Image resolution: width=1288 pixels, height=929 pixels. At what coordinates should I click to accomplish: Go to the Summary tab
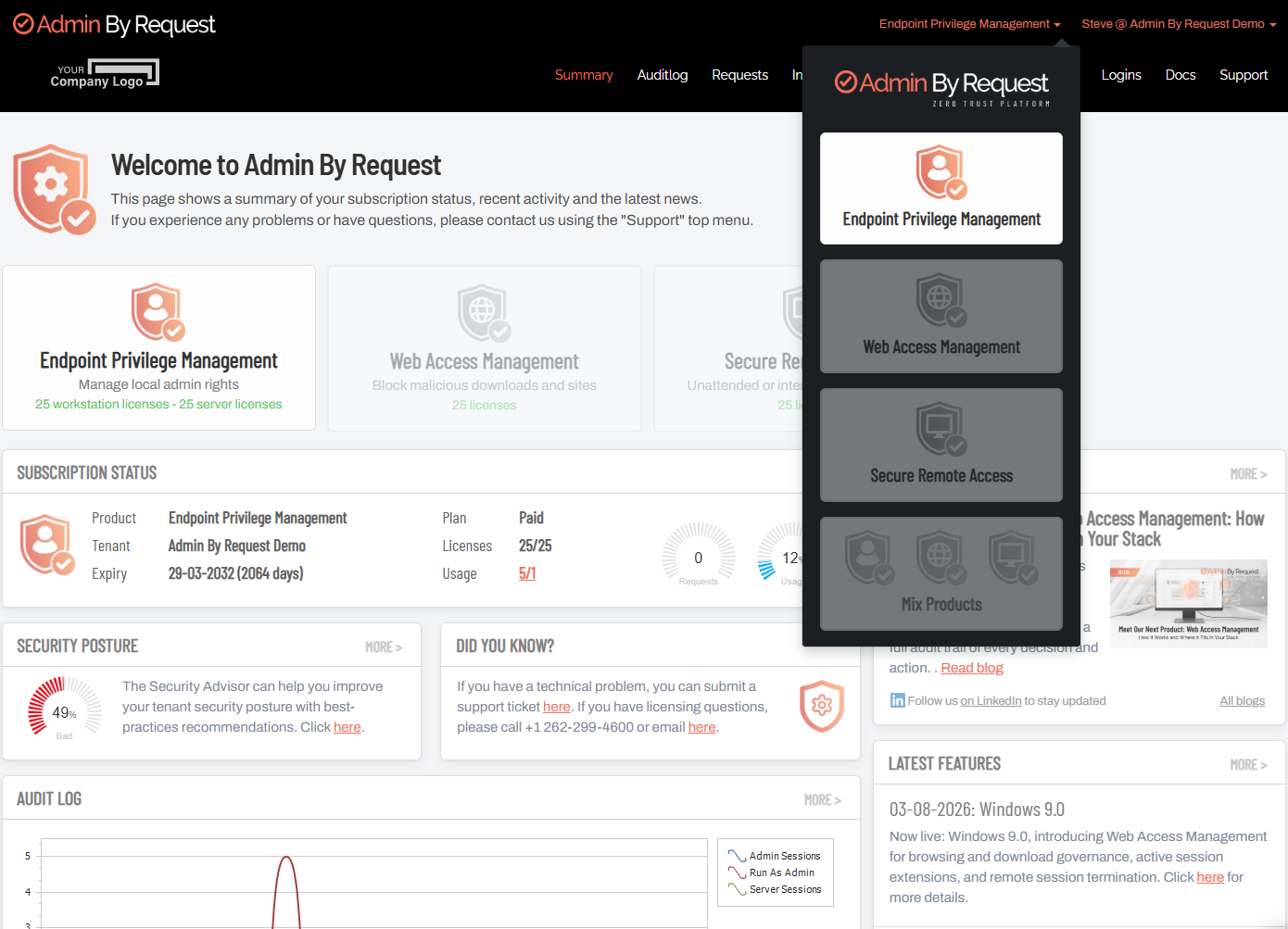[x=584, y=75]
